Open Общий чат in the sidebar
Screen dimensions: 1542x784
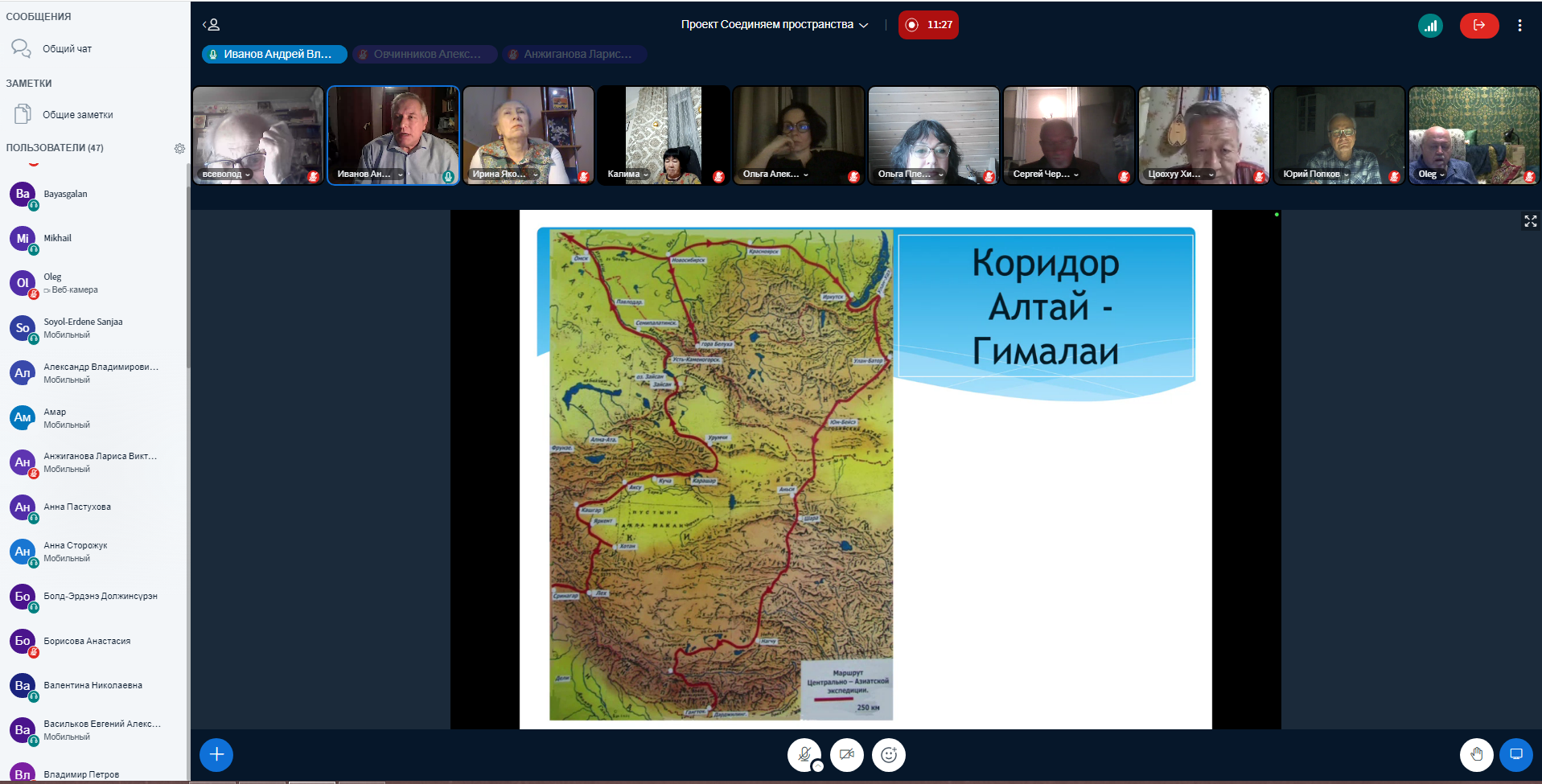[x=67, y=49]
